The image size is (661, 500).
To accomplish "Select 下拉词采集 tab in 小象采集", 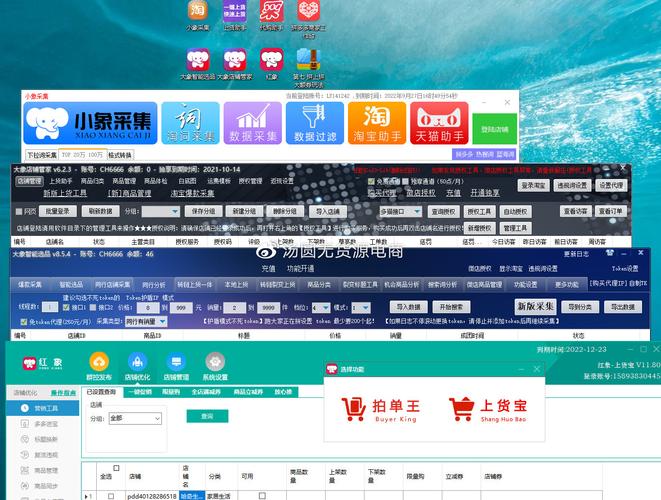I will [42, 155].
